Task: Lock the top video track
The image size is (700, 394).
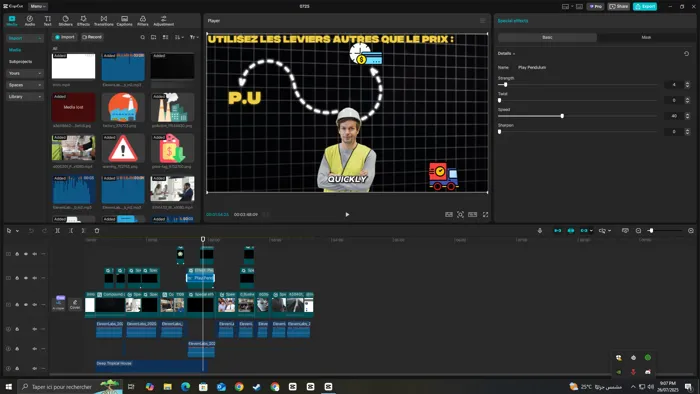Action: (x=17, y=254)
